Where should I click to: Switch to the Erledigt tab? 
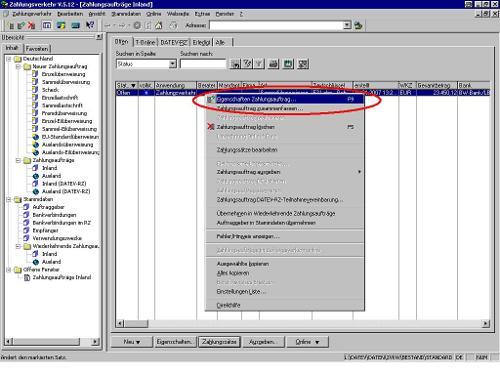[x=201, y=43]
